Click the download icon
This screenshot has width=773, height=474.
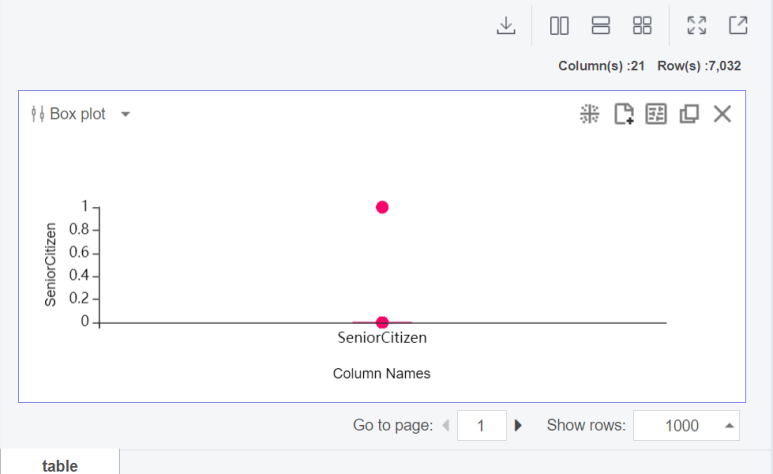coord(506,25)
